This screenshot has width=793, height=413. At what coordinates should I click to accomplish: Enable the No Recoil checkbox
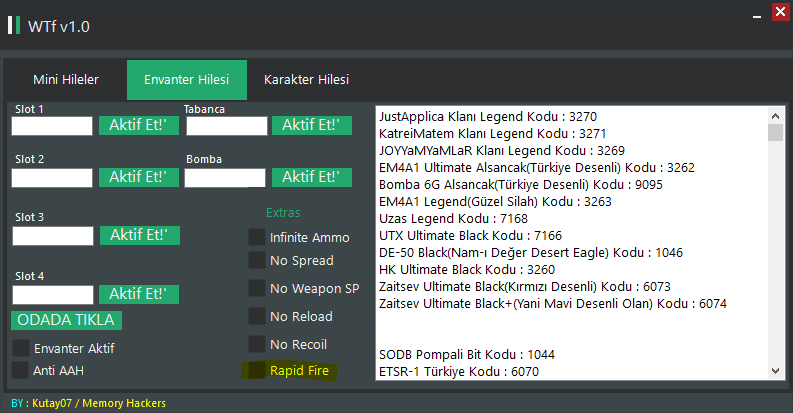[257, 344]
